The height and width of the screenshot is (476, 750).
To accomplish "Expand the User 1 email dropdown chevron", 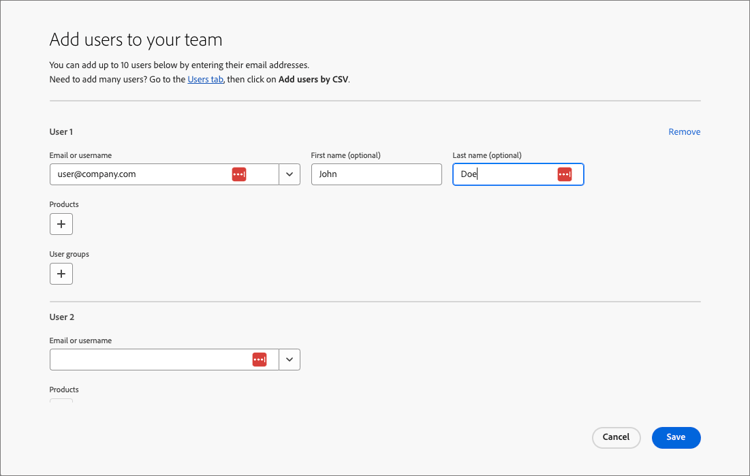I will click(289, 174).
